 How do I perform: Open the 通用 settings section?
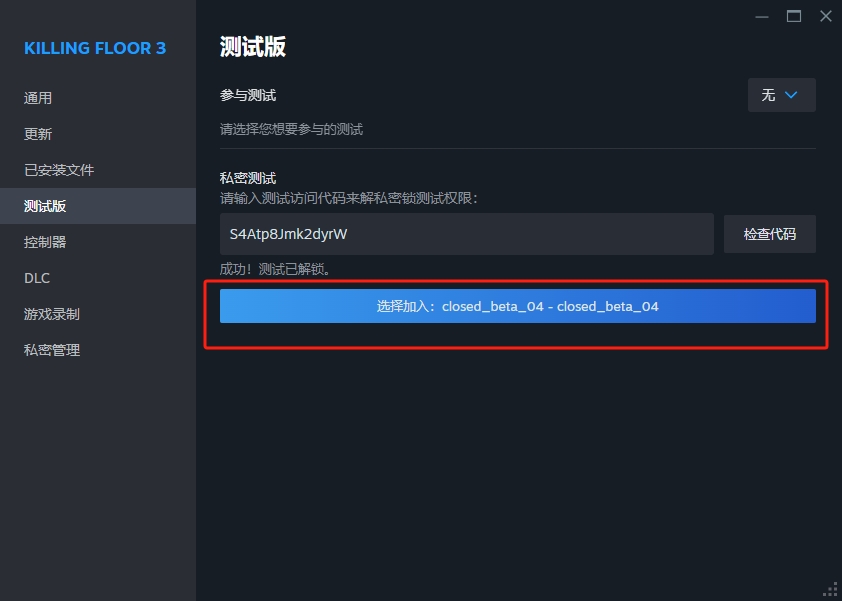98,98
